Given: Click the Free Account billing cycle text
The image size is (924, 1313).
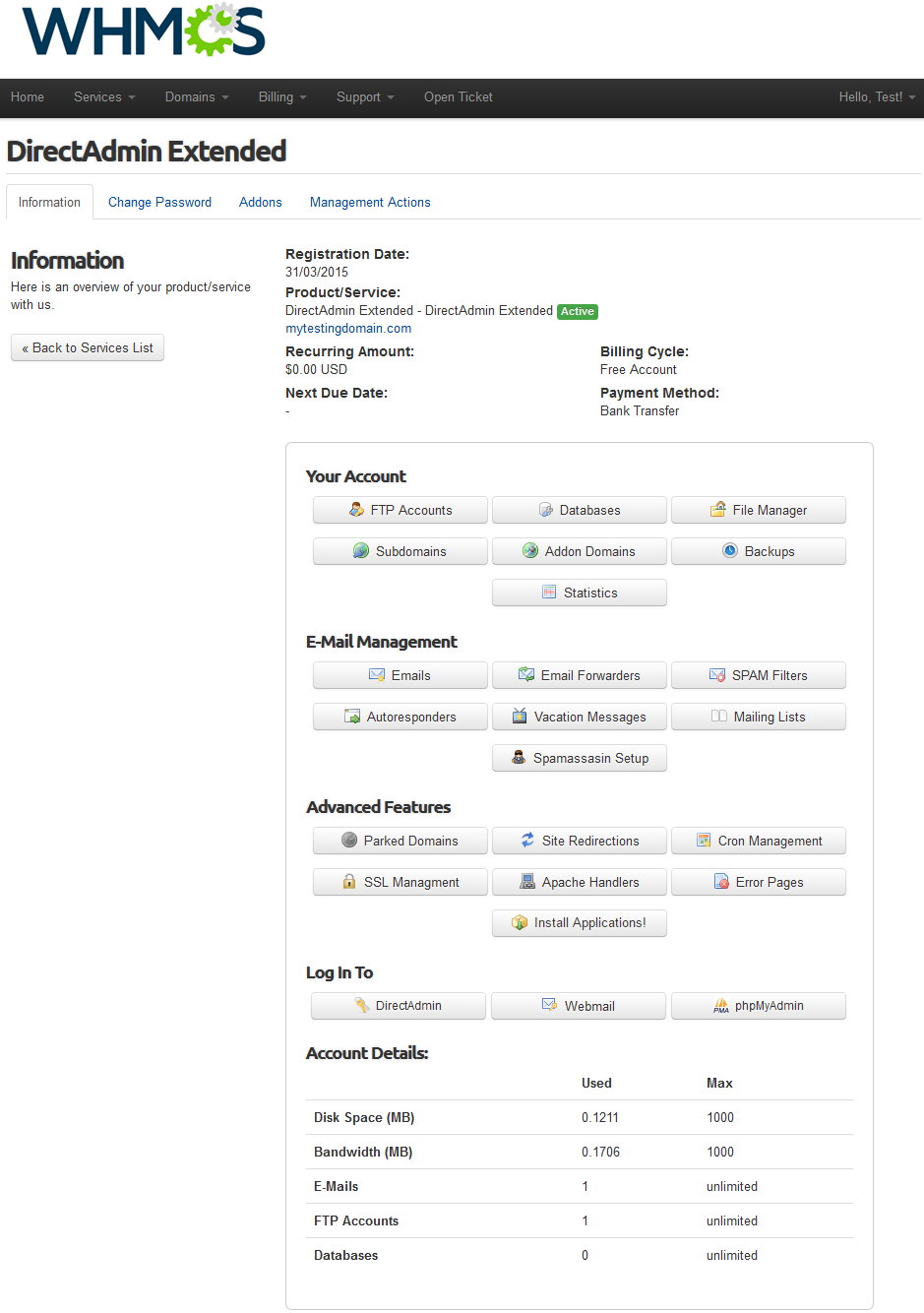Looking at the screenshot, I should click(x=639, y=370).
